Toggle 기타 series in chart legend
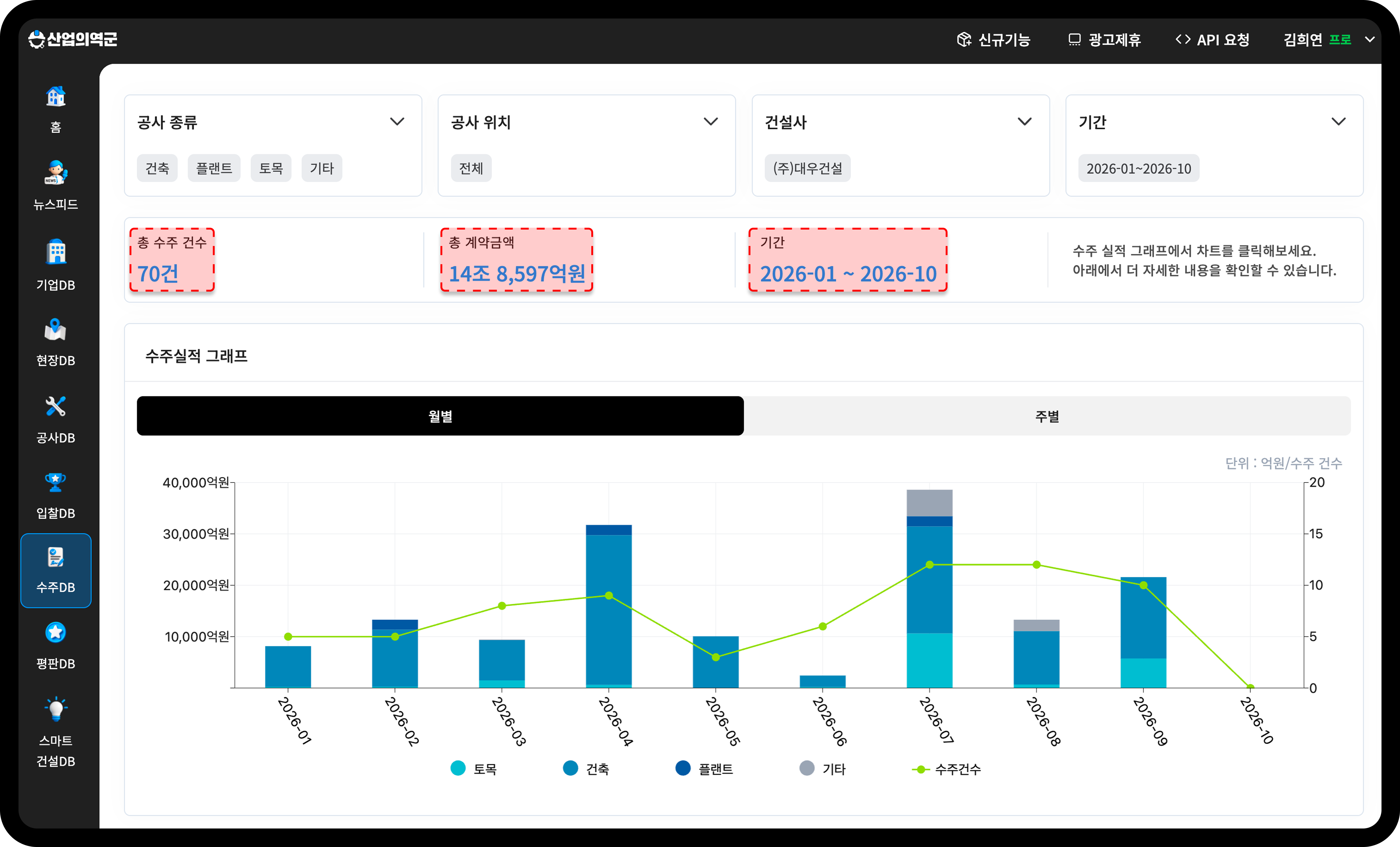The height and width of the screenshot is (847, 1400). point(822,769)
